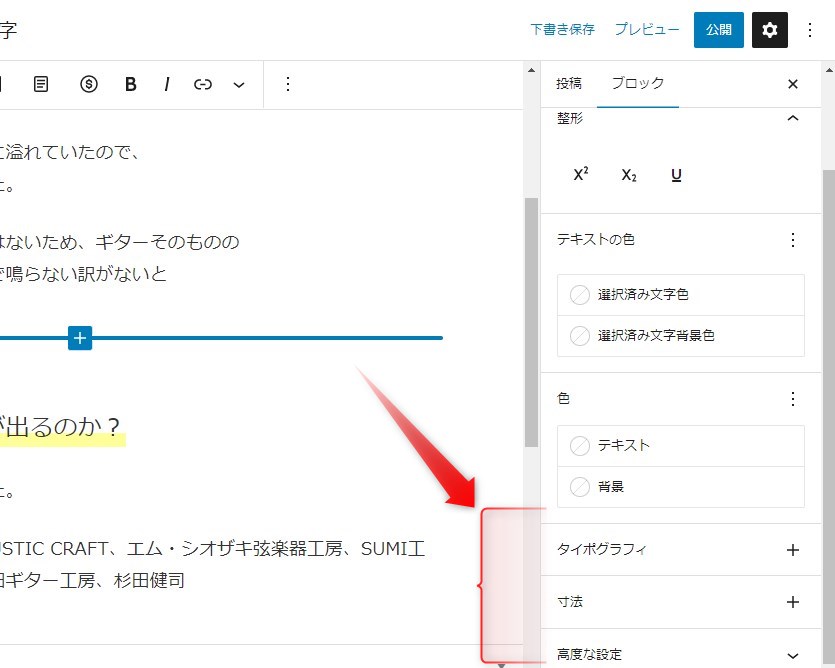Expand the 寸法 section

pos(793,602)
